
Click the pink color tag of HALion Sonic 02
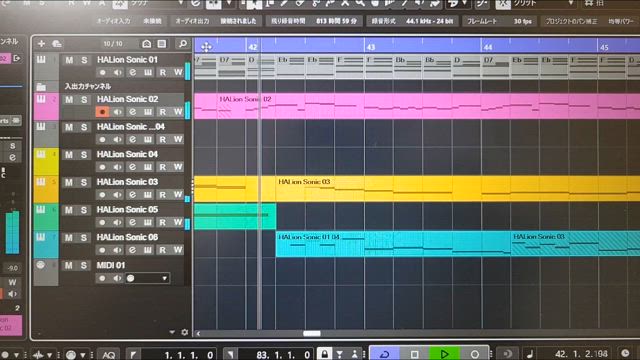(x=46, y=106)
